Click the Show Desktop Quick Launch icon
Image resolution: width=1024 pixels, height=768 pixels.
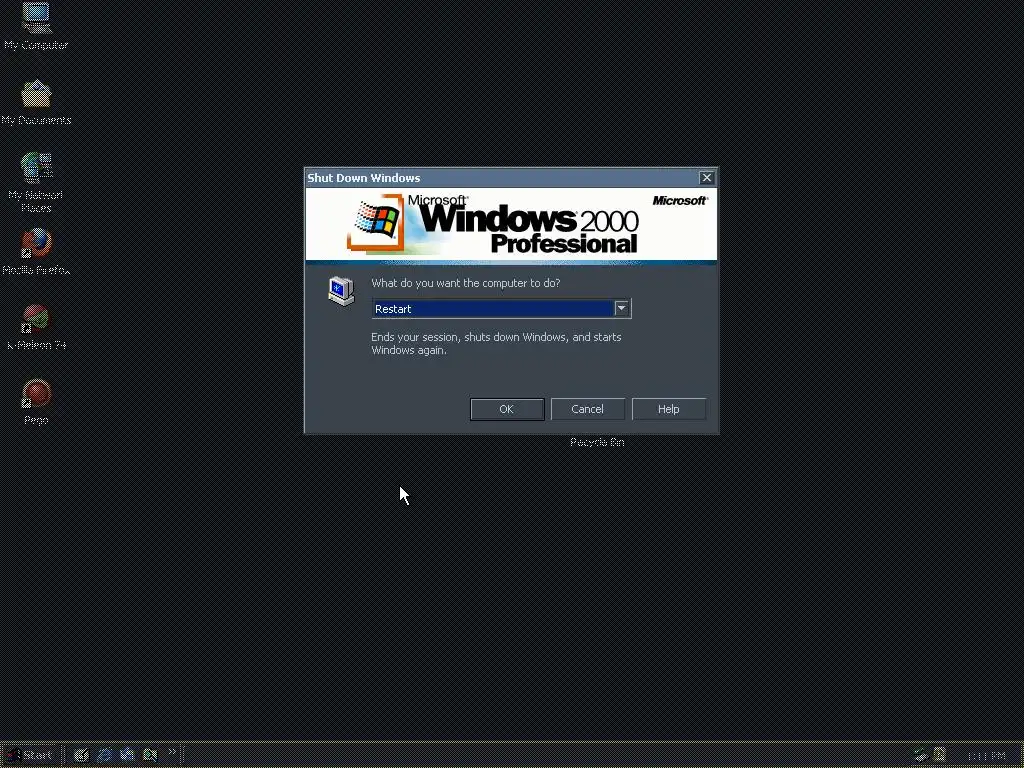click(x=127, y=755)
